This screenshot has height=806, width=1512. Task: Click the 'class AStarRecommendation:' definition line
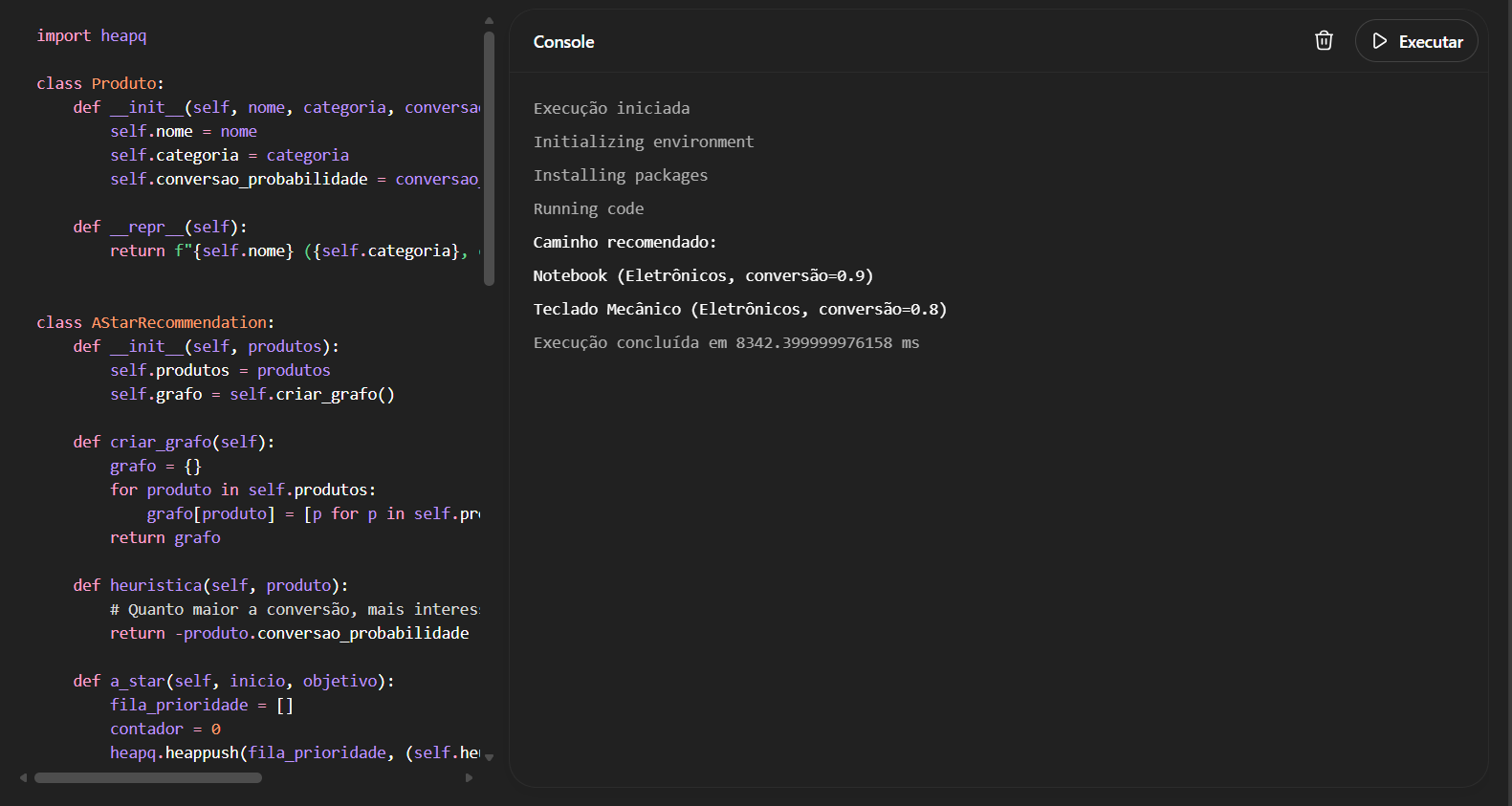click(x=155, y=323)
